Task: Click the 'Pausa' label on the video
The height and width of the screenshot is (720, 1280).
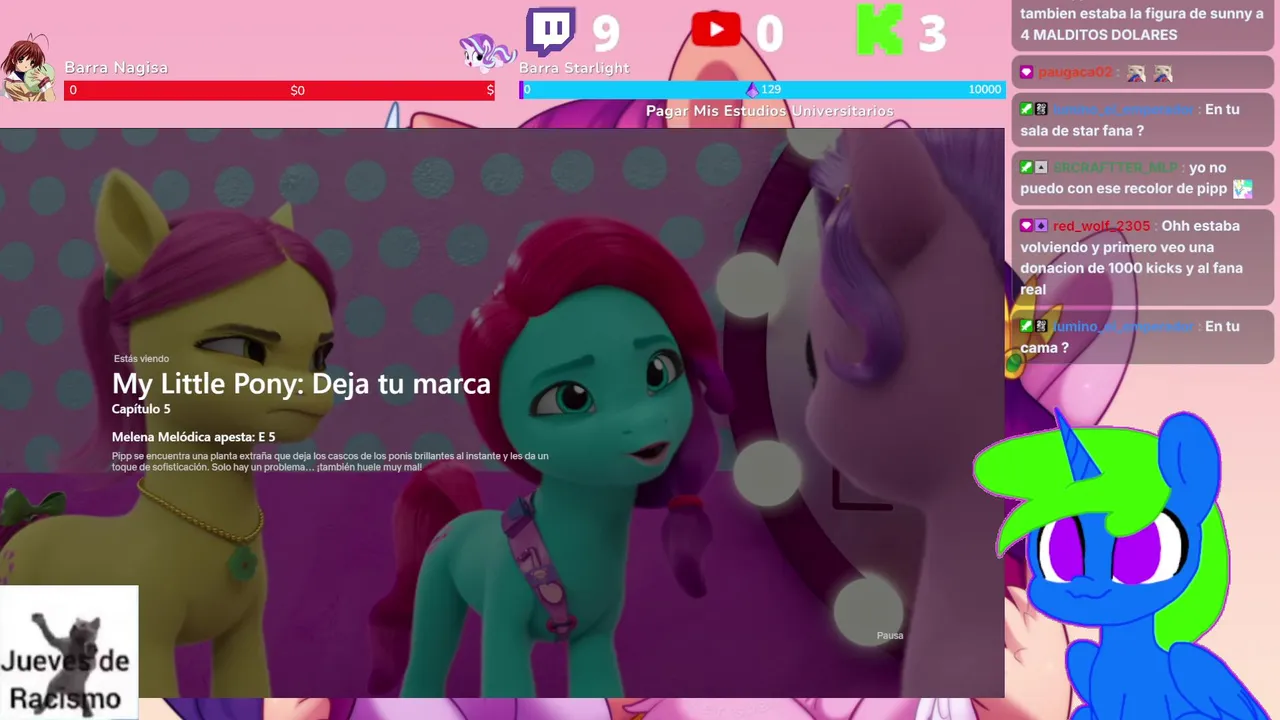Action: [890, 635]
